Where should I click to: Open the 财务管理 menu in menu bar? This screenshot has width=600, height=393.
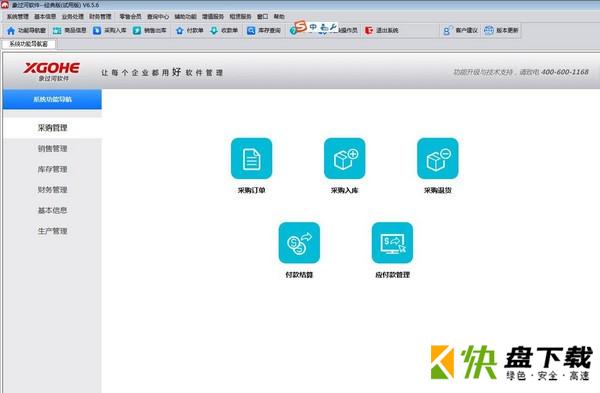point(100,16)
